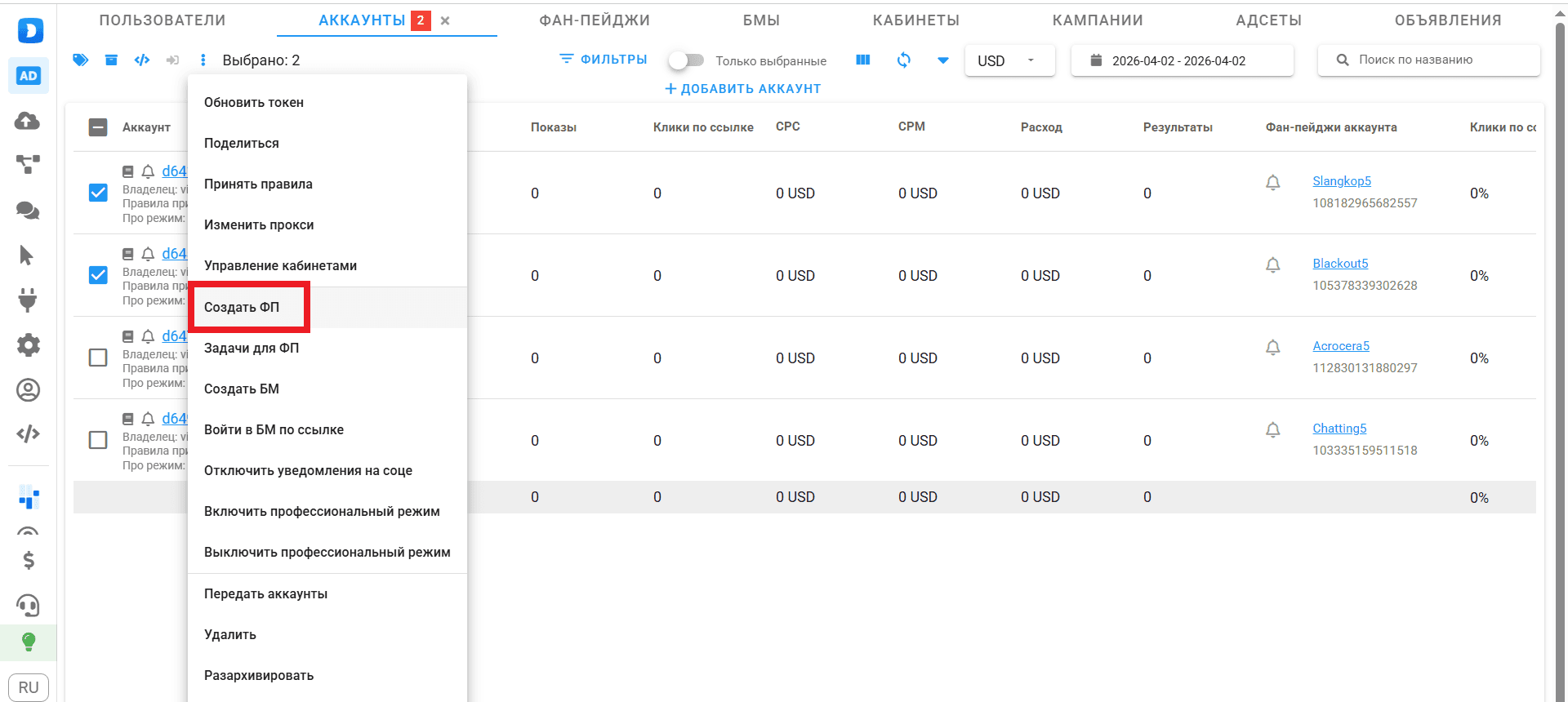Click the 'Поиск по названию' search field

click(x=1429, y=60)
